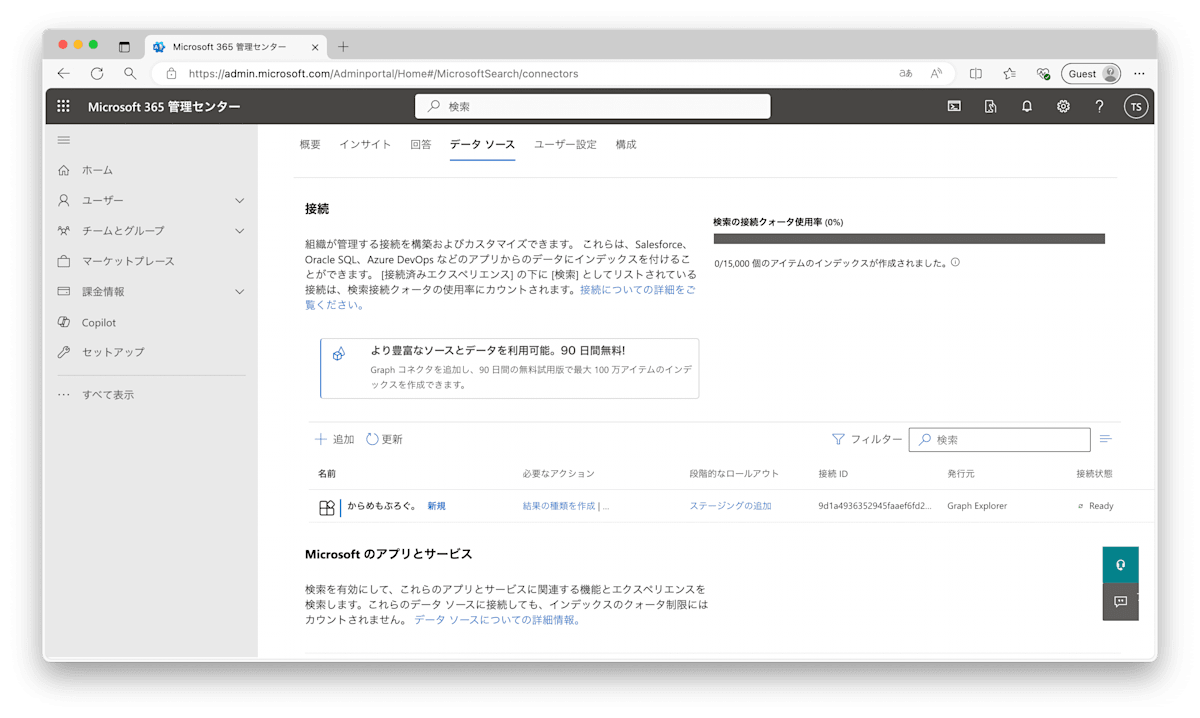Open Copilot in the sidebar
Screen dimensions: 1200x718
pyautogui.click(x=99, y=322)
